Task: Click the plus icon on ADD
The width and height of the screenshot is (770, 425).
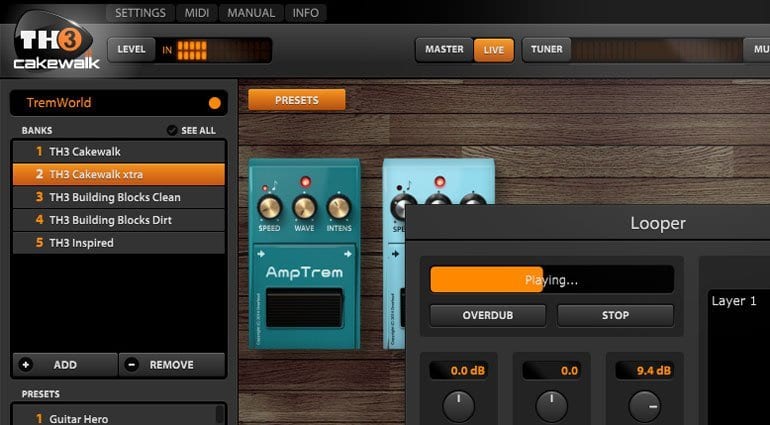Action: [26, 365]
